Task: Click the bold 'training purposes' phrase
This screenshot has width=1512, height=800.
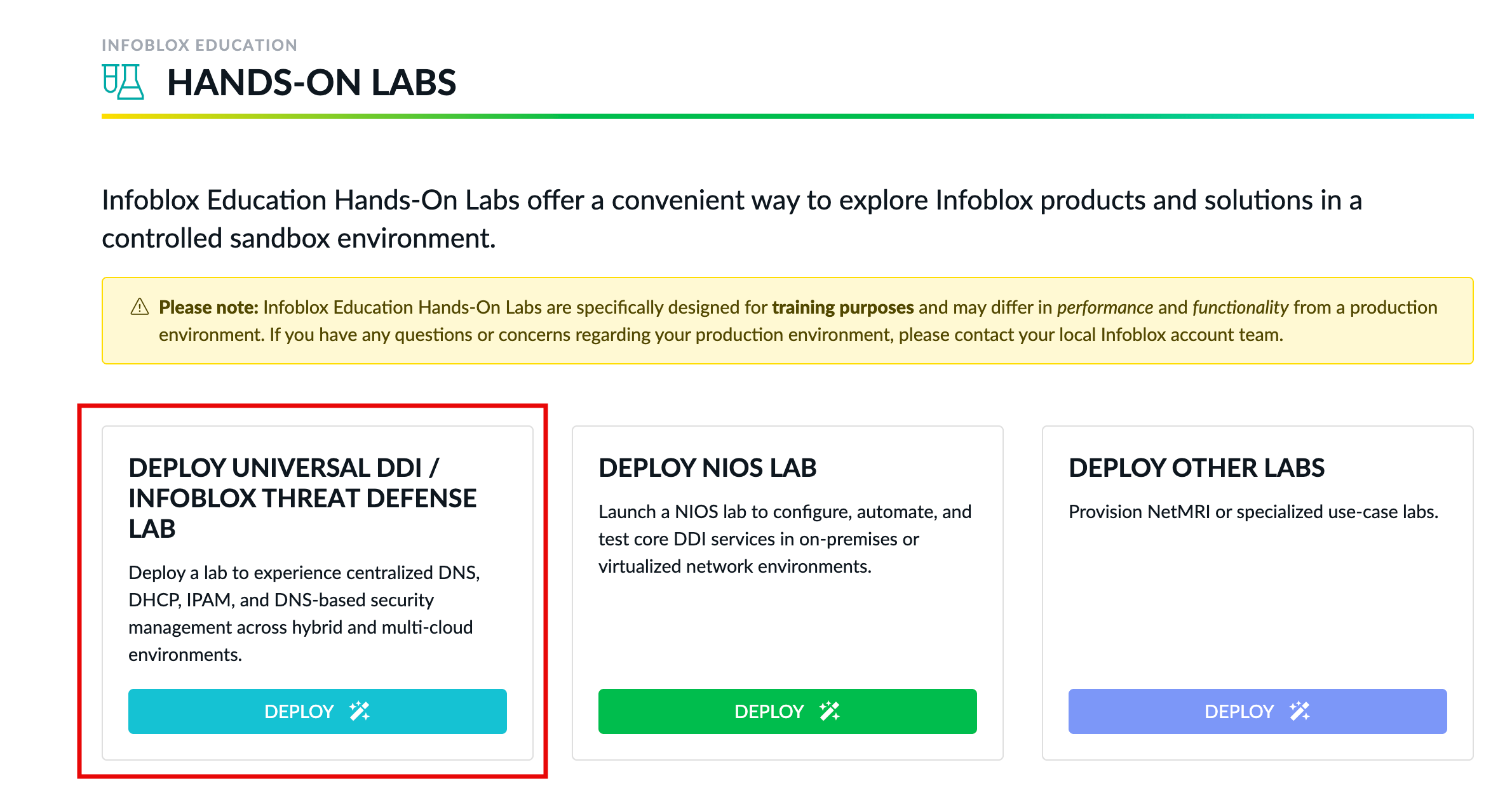Action: [842, 307]
